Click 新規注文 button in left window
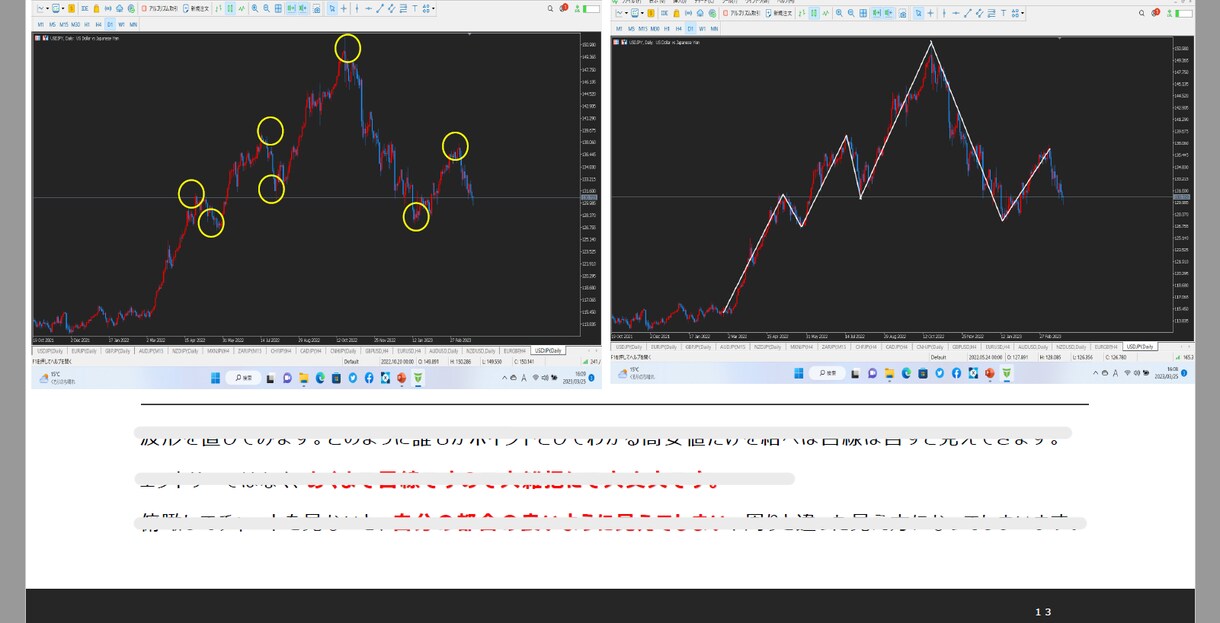The height and width of the screenshot is (623, 1220). pyautogui.click(x=195, y=9)
